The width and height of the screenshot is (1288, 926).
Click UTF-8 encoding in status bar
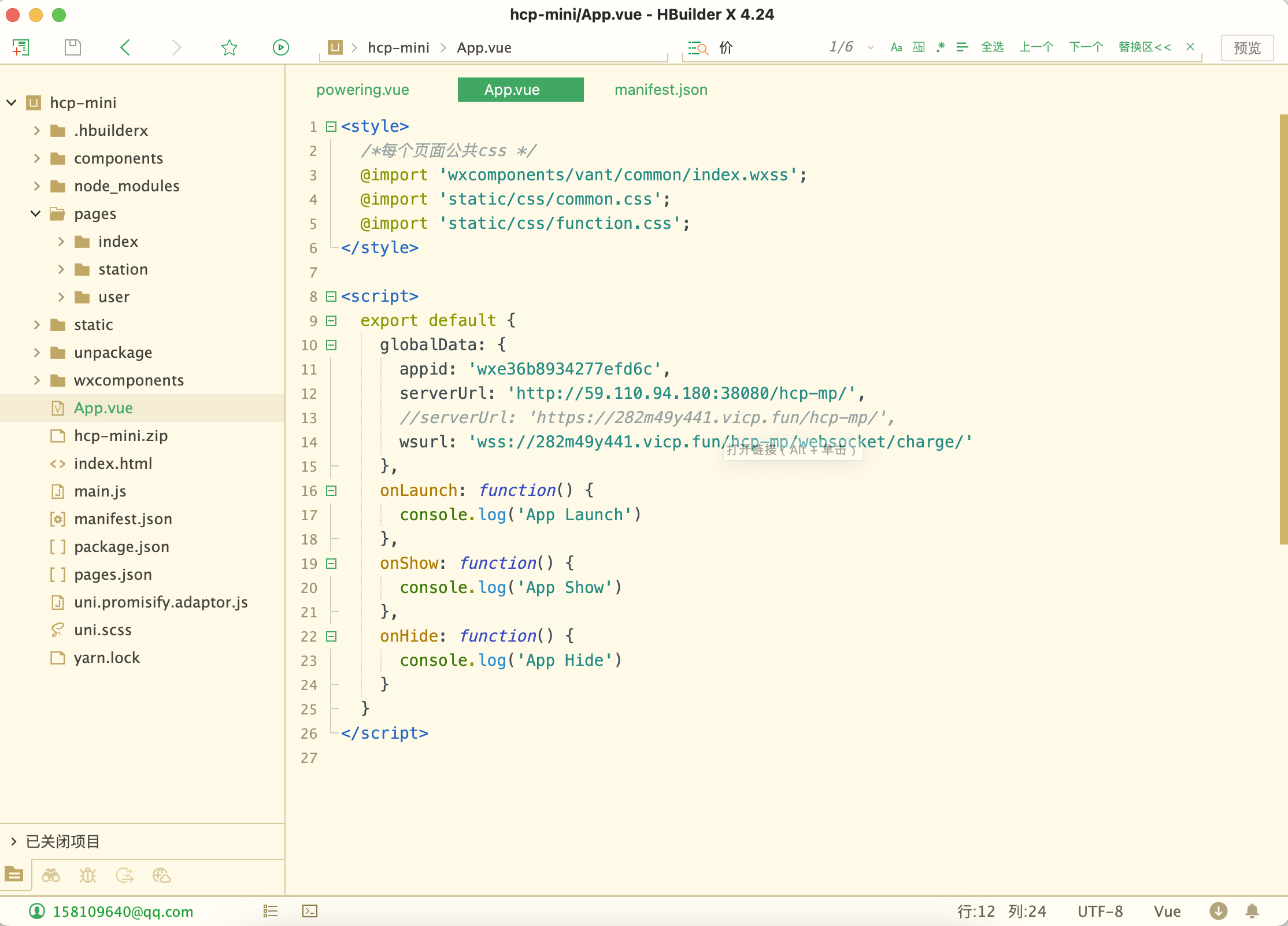coord(1100,912)
